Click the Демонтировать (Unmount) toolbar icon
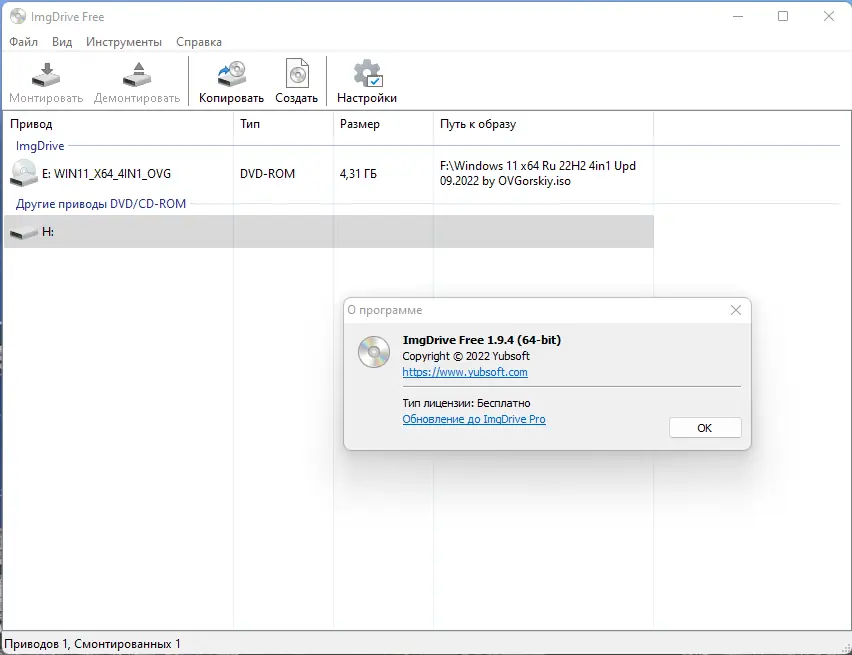The height and width of the screenshot is (655, 852). click(137, 74)
